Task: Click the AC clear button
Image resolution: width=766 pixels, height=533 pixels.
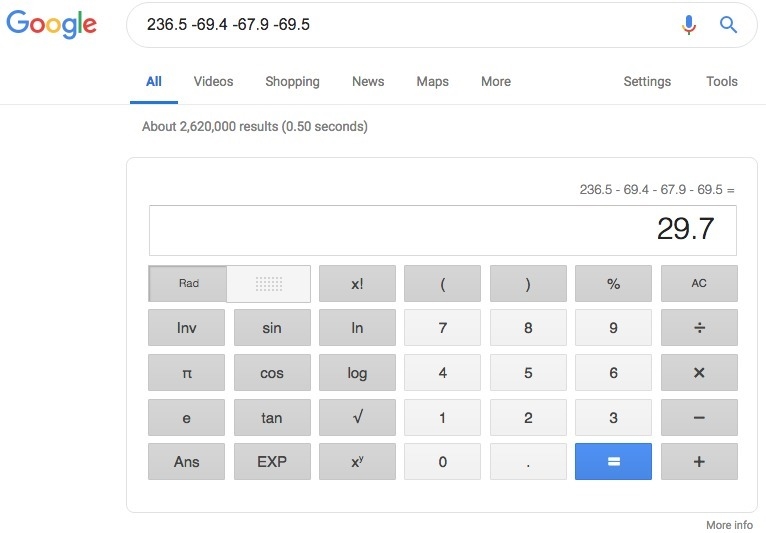Action: coord(699,283)
